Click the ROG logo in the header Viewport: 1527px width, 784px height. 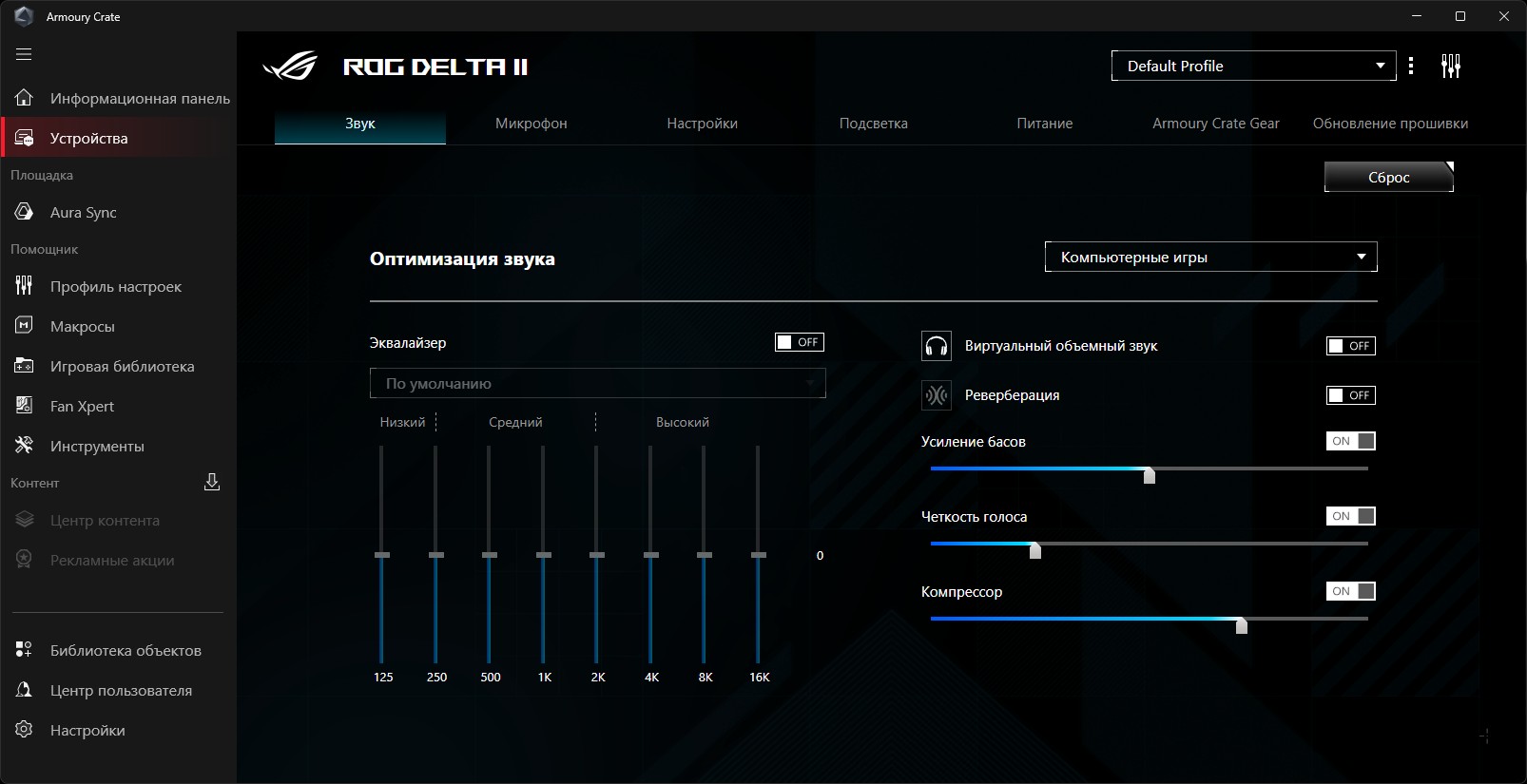290,67
